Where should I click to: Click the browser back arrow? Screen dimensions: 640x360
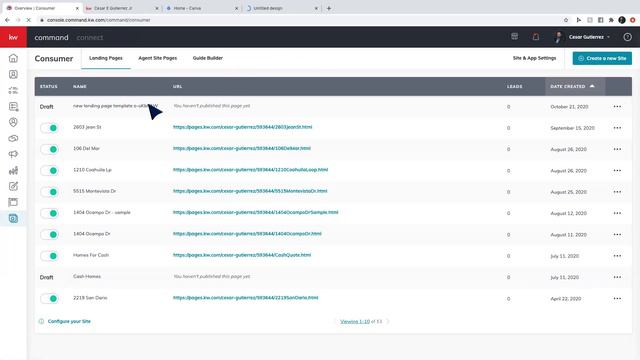[x=7, y=20]
